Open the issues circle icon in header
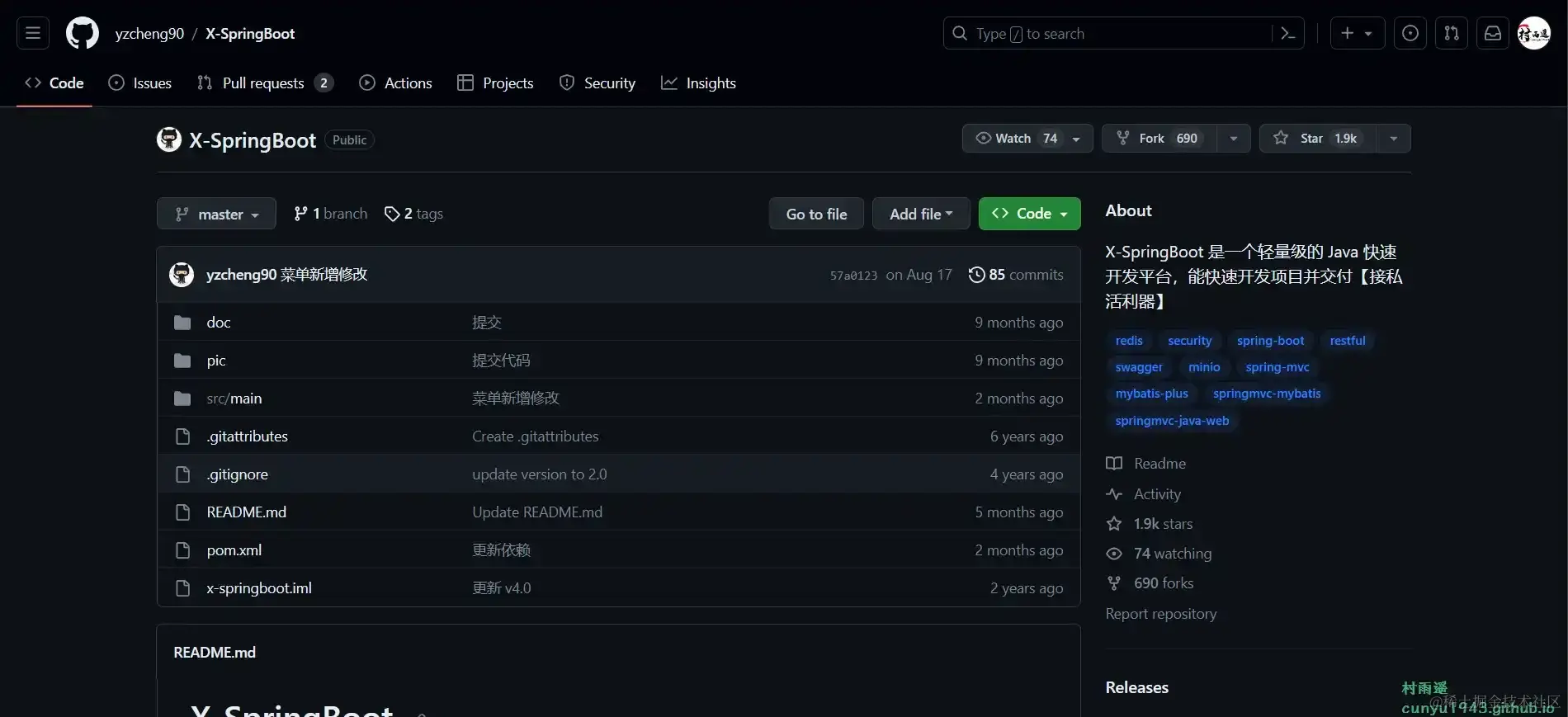1568x717 pixels. coord(1410,33)
